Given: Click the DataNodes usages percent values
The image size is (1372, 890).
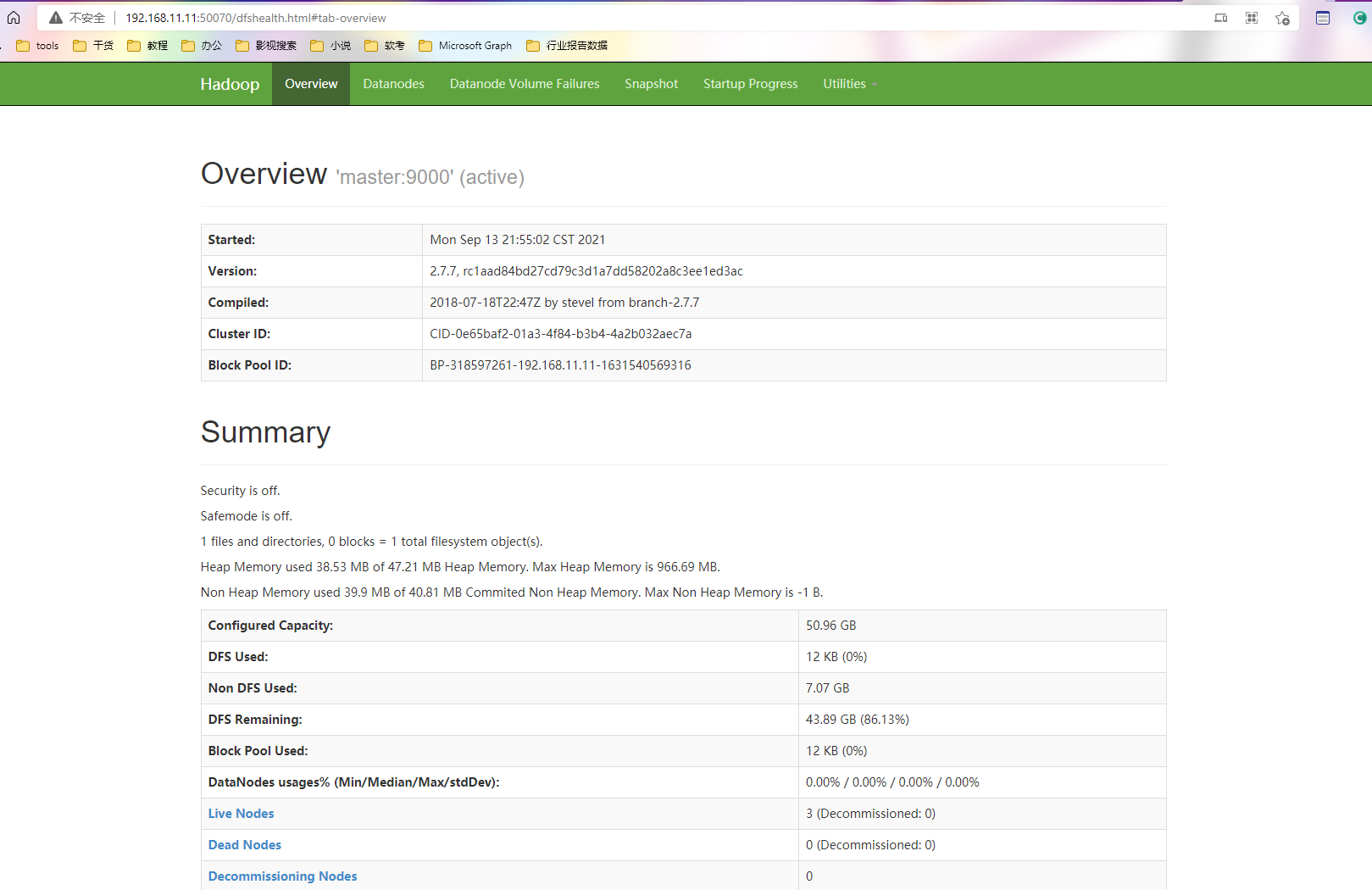Looking at the screenshot, I should pyautogui.click(x=892, y=782).
